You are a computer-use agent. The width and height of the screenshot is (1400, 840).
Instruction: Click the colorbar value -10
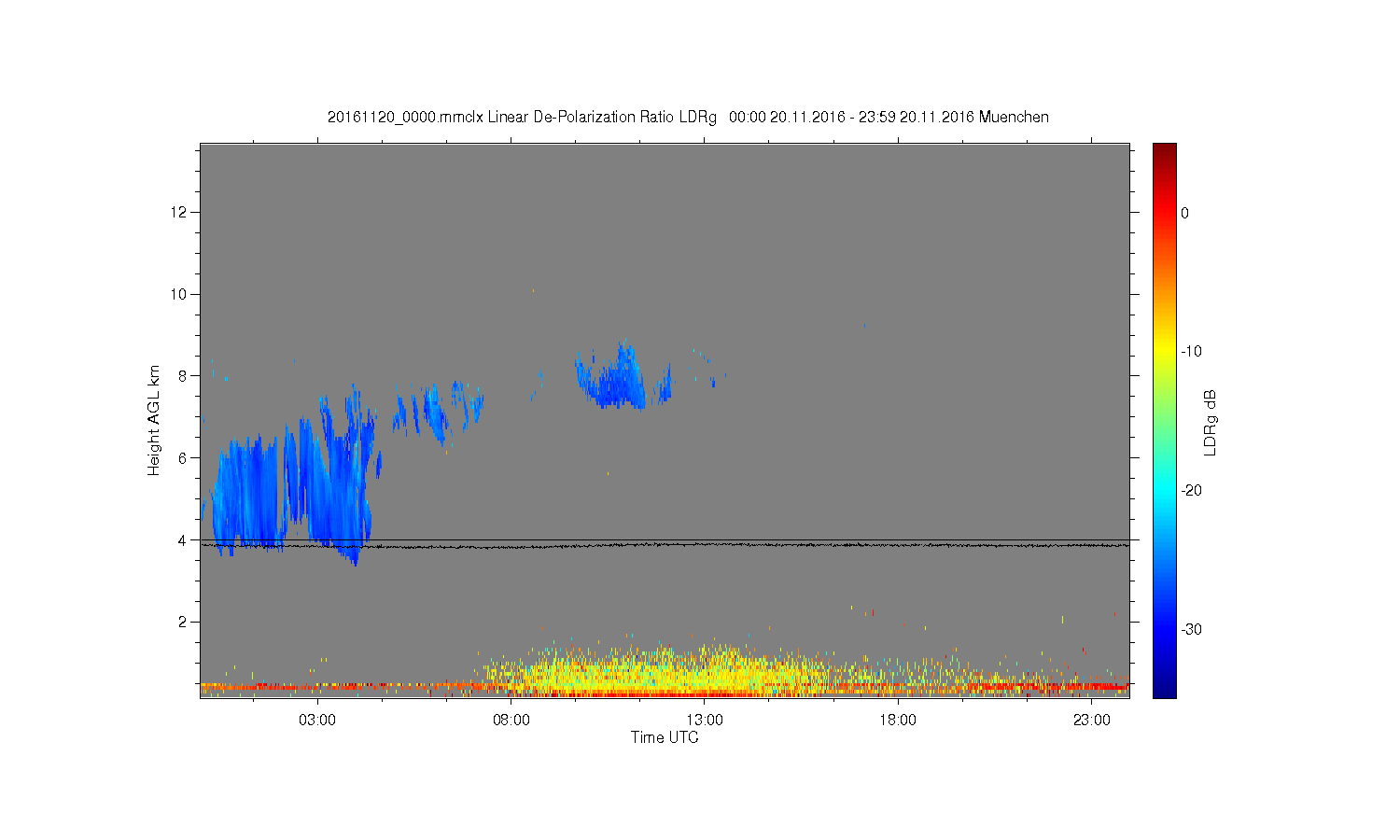[1191, 352]
